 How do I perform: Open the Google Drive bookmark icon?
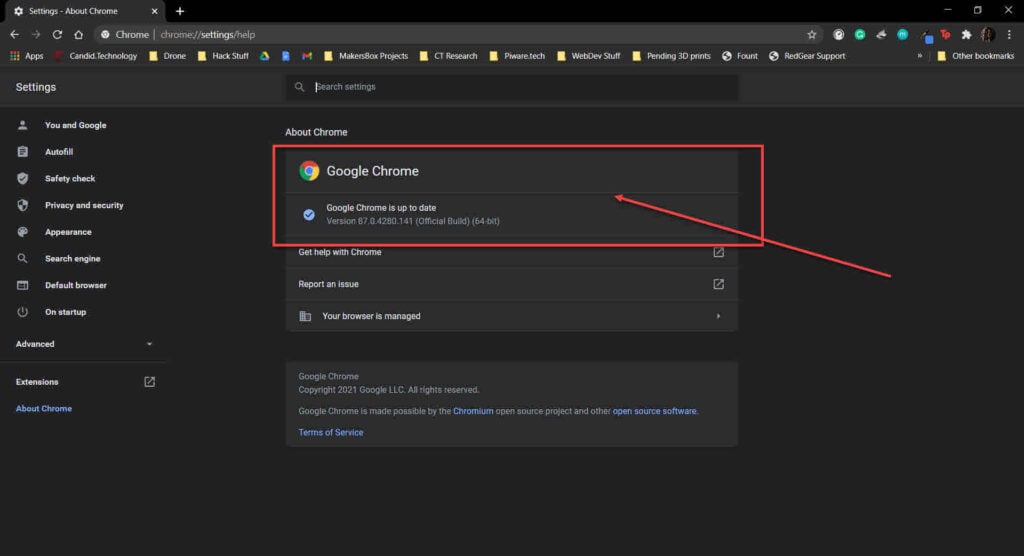click(x=264, y=56)
